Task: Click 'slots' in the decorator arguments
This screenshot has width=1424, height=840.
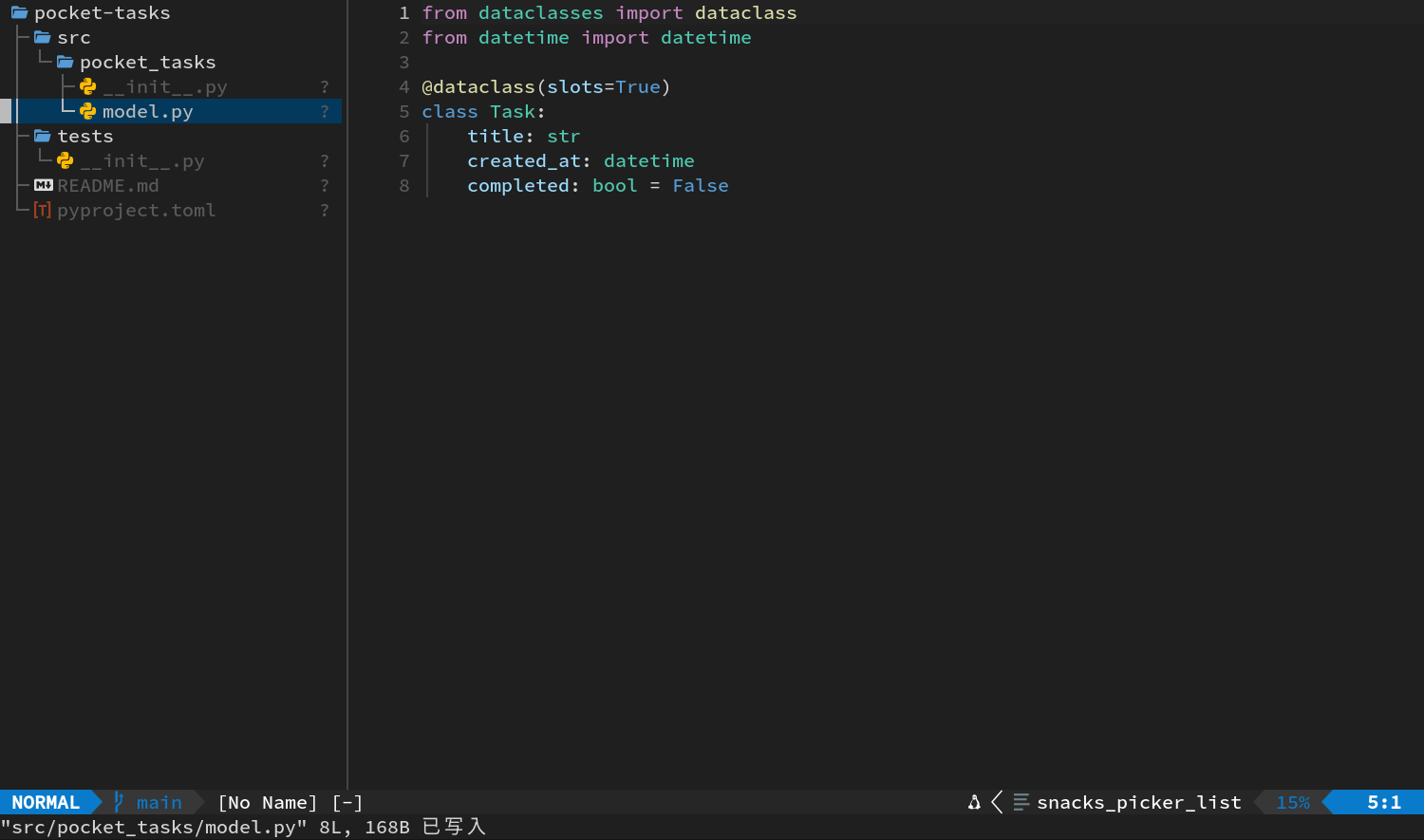Action: (x=575, y=87)
